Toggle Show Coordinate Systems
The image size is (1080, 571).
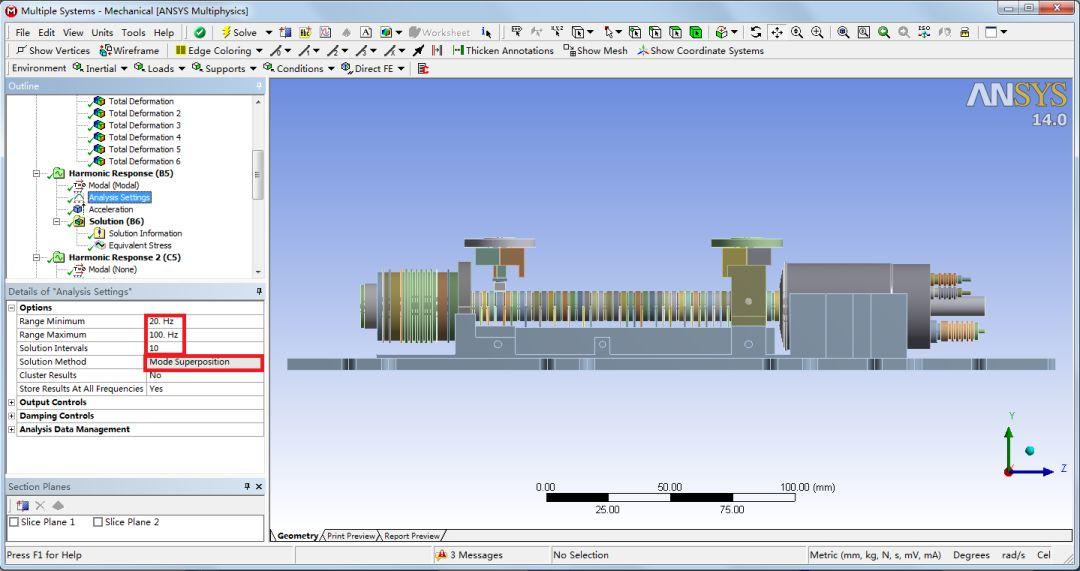tap(700, 50)
